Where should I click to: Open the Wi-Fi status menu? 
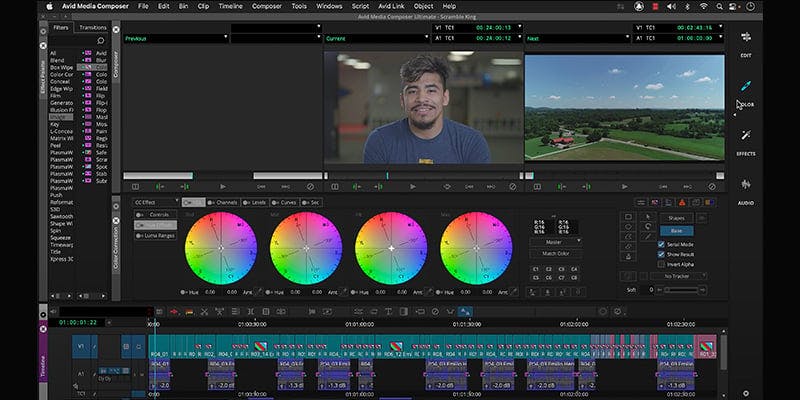click(x=704, y=7)
